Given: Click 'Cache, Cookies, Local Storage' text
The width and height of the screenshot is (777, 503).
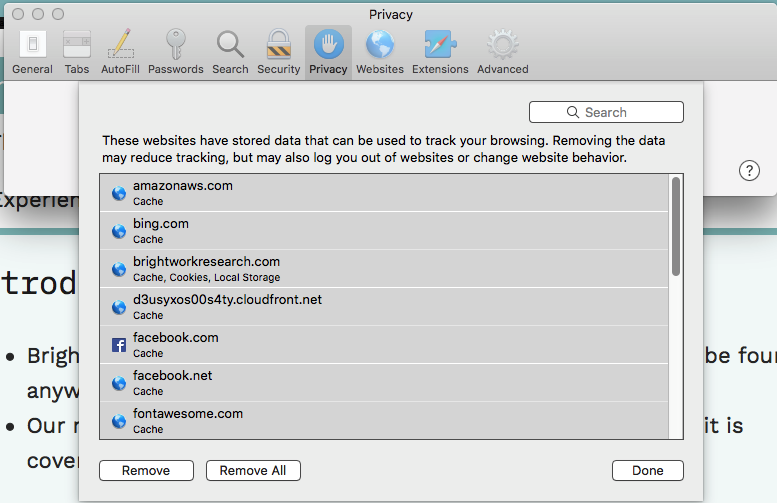Looking at the screenshot, I should tap(207, 278).
